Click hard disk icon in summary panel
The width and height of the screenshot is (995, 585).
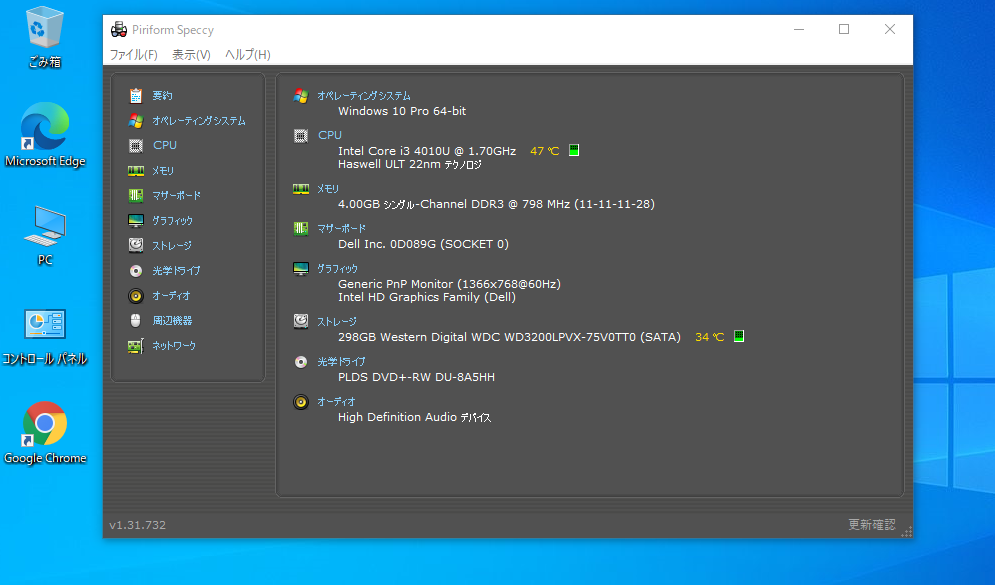[301, 321]
